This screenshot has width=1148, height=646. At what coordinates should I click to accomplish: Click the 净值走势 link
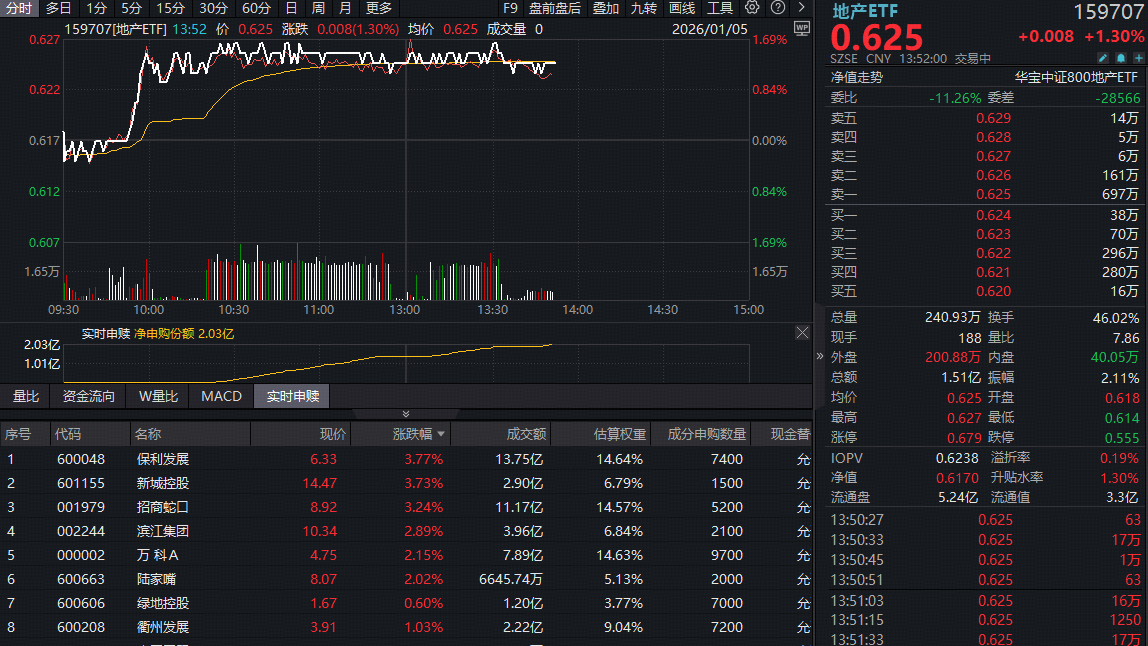pyautogui.click(x=856, y=77)
